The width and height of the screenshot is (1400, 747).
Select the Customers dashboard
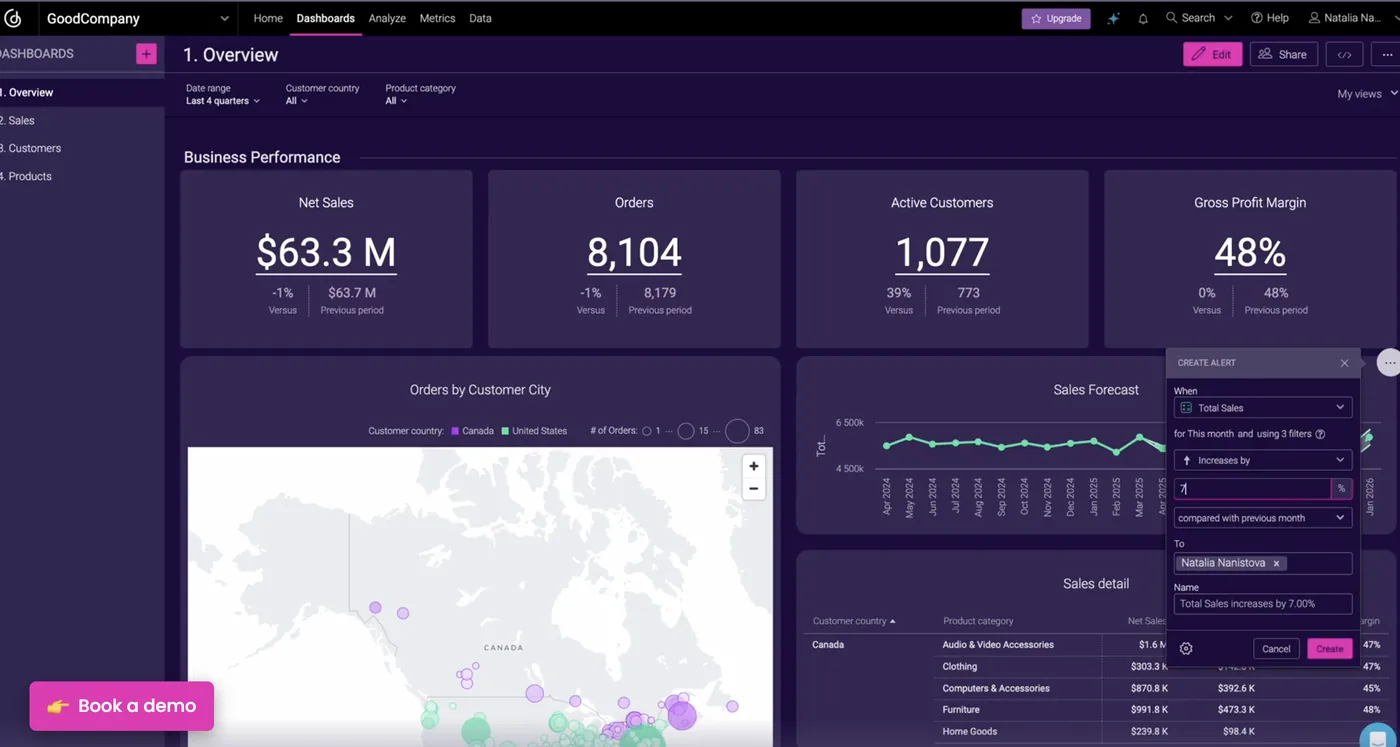pyautogui.click(x=82, y=148)
